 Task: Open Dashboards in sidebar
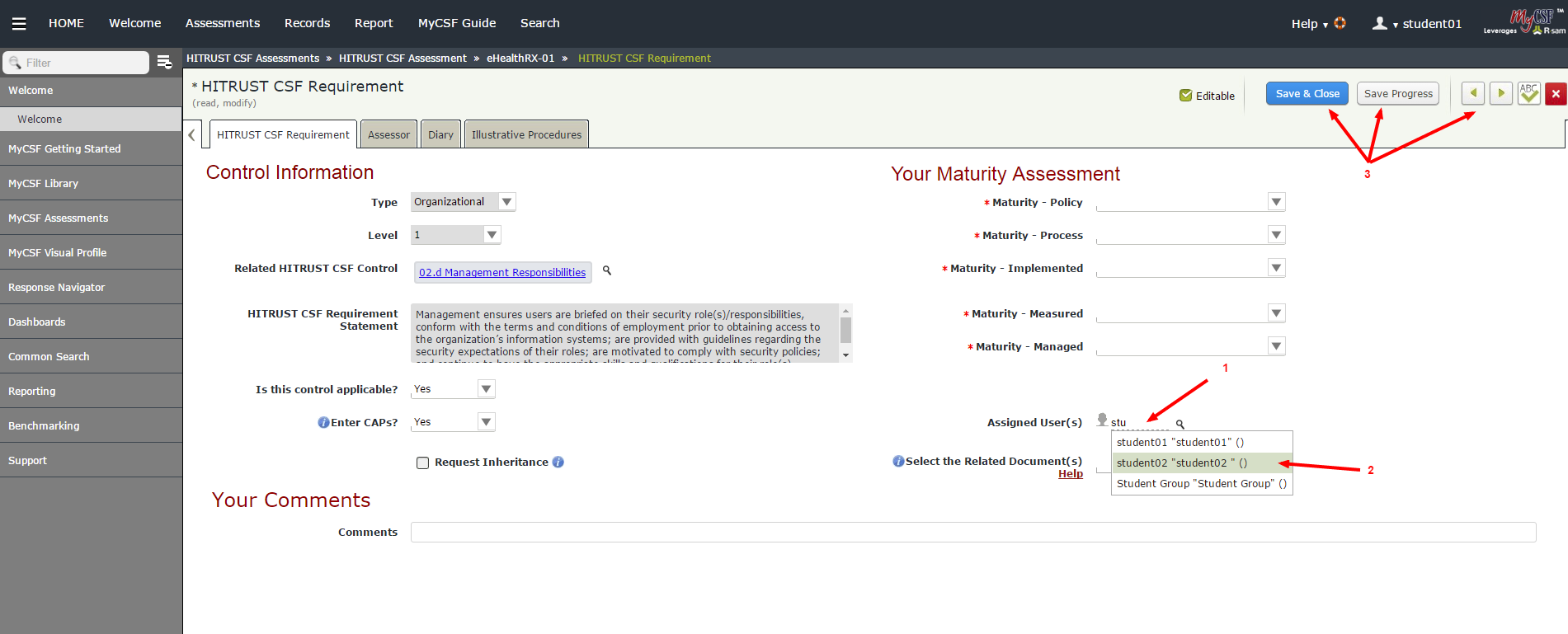pos(91,322)
